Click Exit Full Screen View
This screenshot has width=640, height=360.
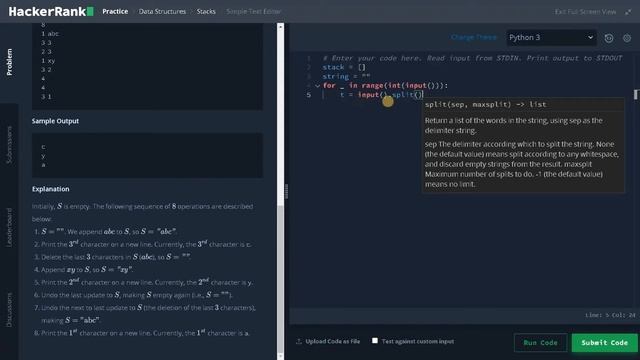[x=585, y=12]
